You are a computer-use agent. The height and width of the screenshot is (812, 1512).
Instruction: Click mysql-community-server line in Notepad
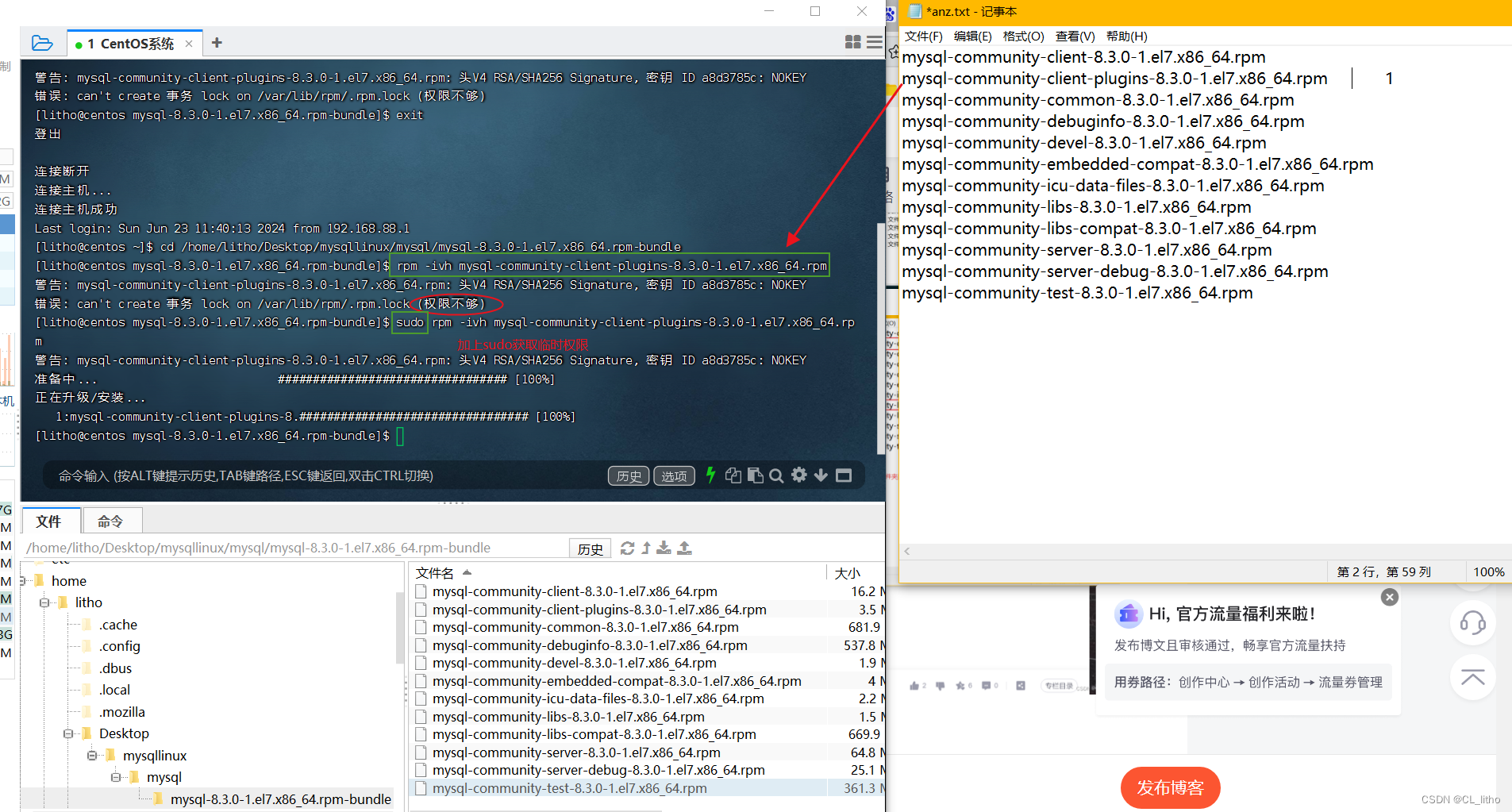pyautogui.click(x=1087, y=250)
